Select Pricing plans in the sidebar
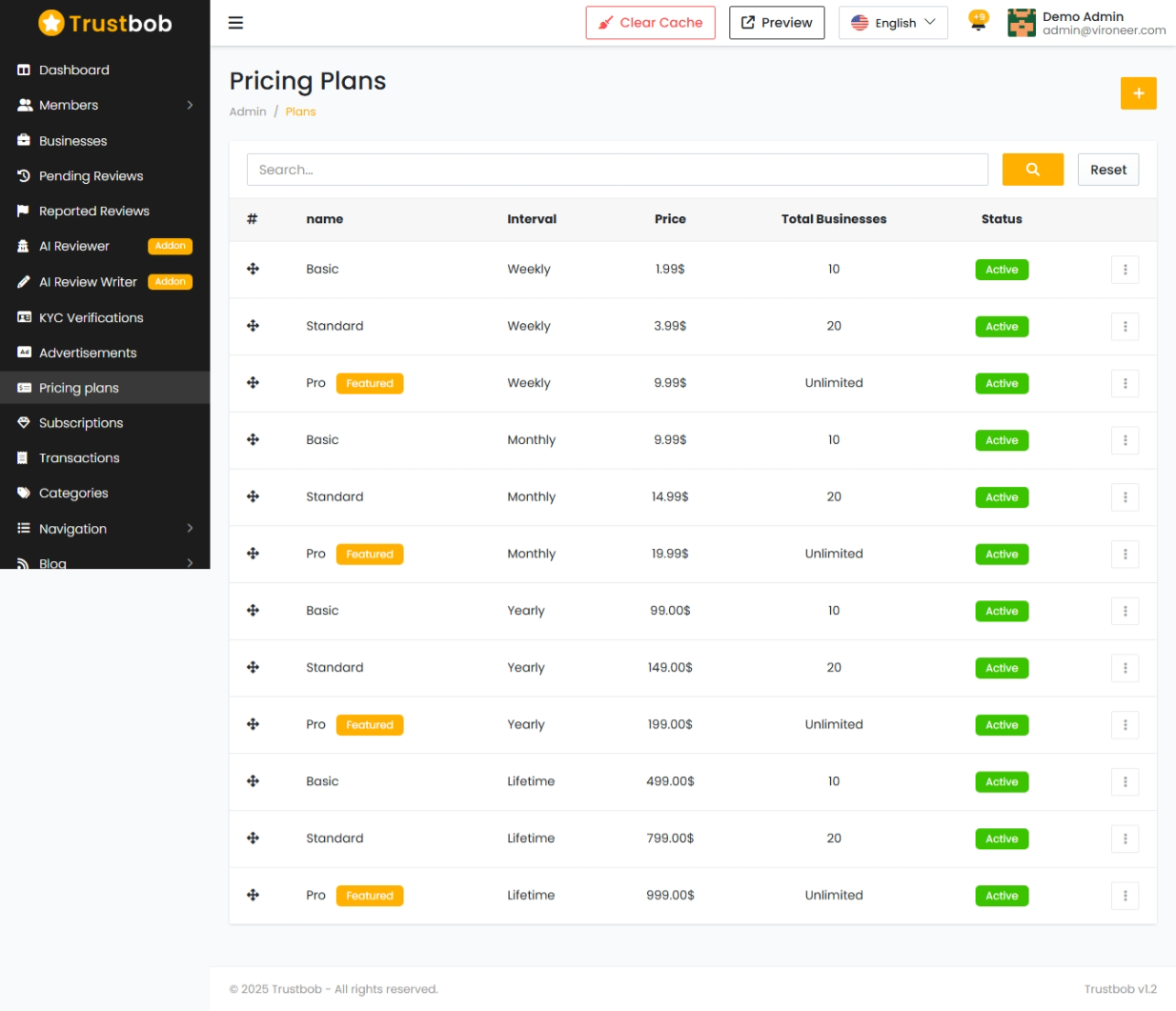 105,388
